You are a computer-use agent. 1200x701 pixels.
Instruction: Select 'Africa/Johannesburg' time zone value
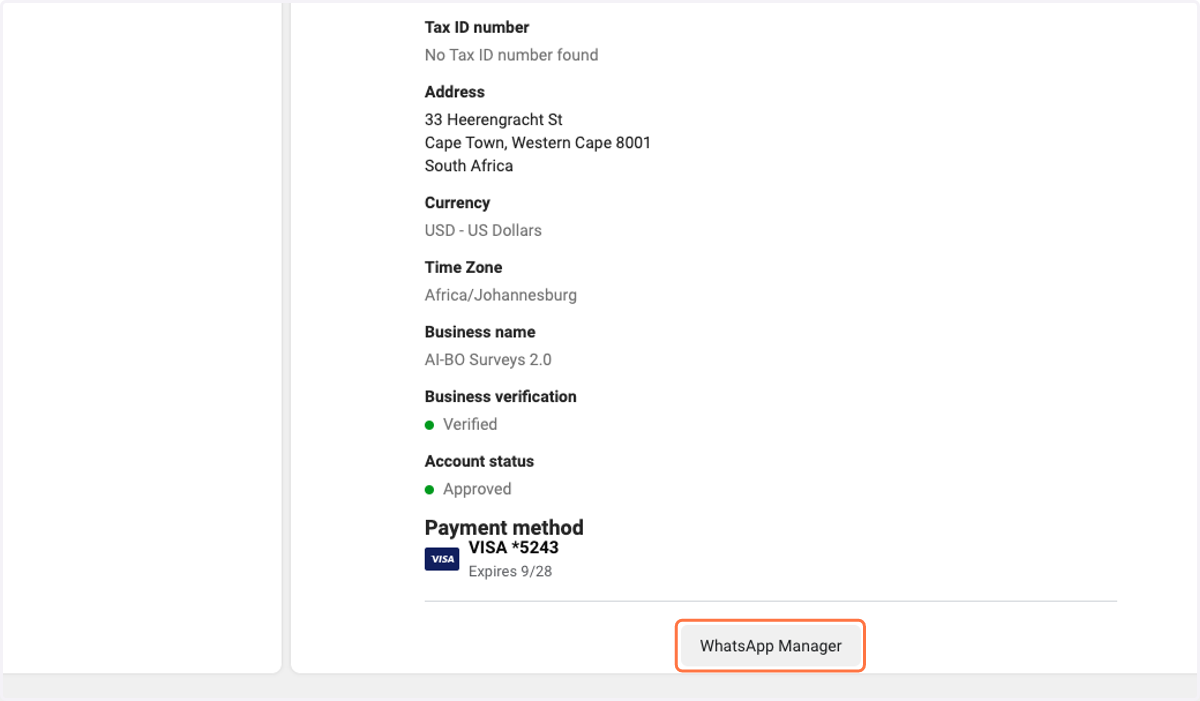pyautogui.click(x=501, y=295)
